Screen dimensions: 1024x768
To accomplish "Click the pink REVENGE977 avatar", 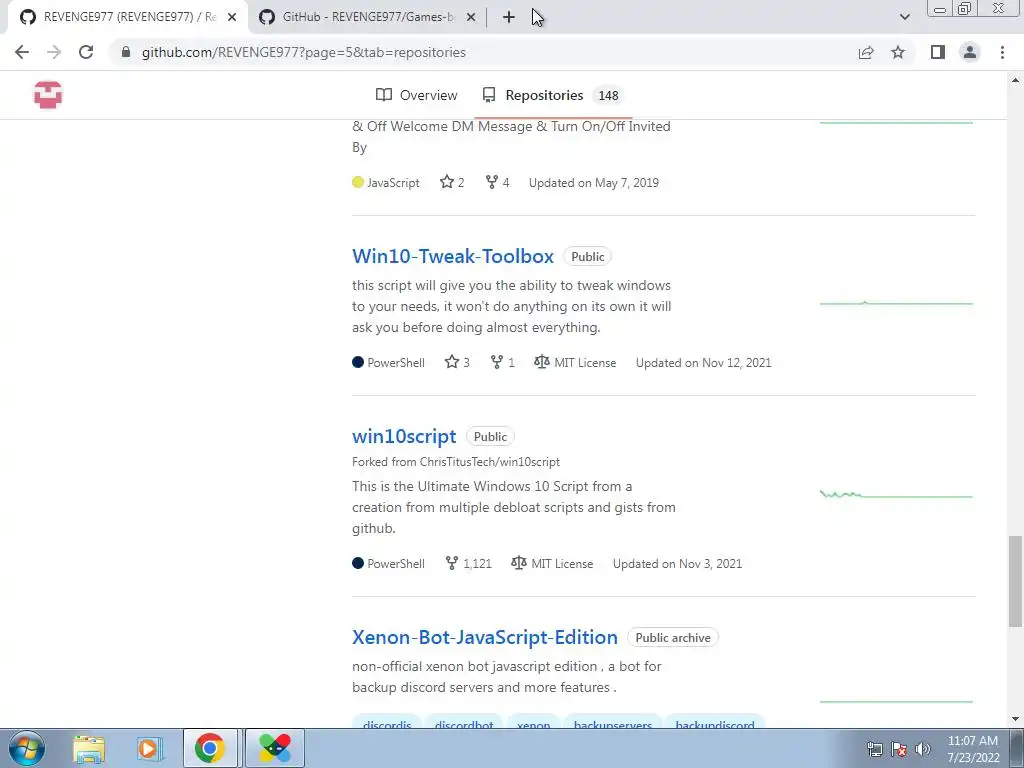I will (48, 95).
